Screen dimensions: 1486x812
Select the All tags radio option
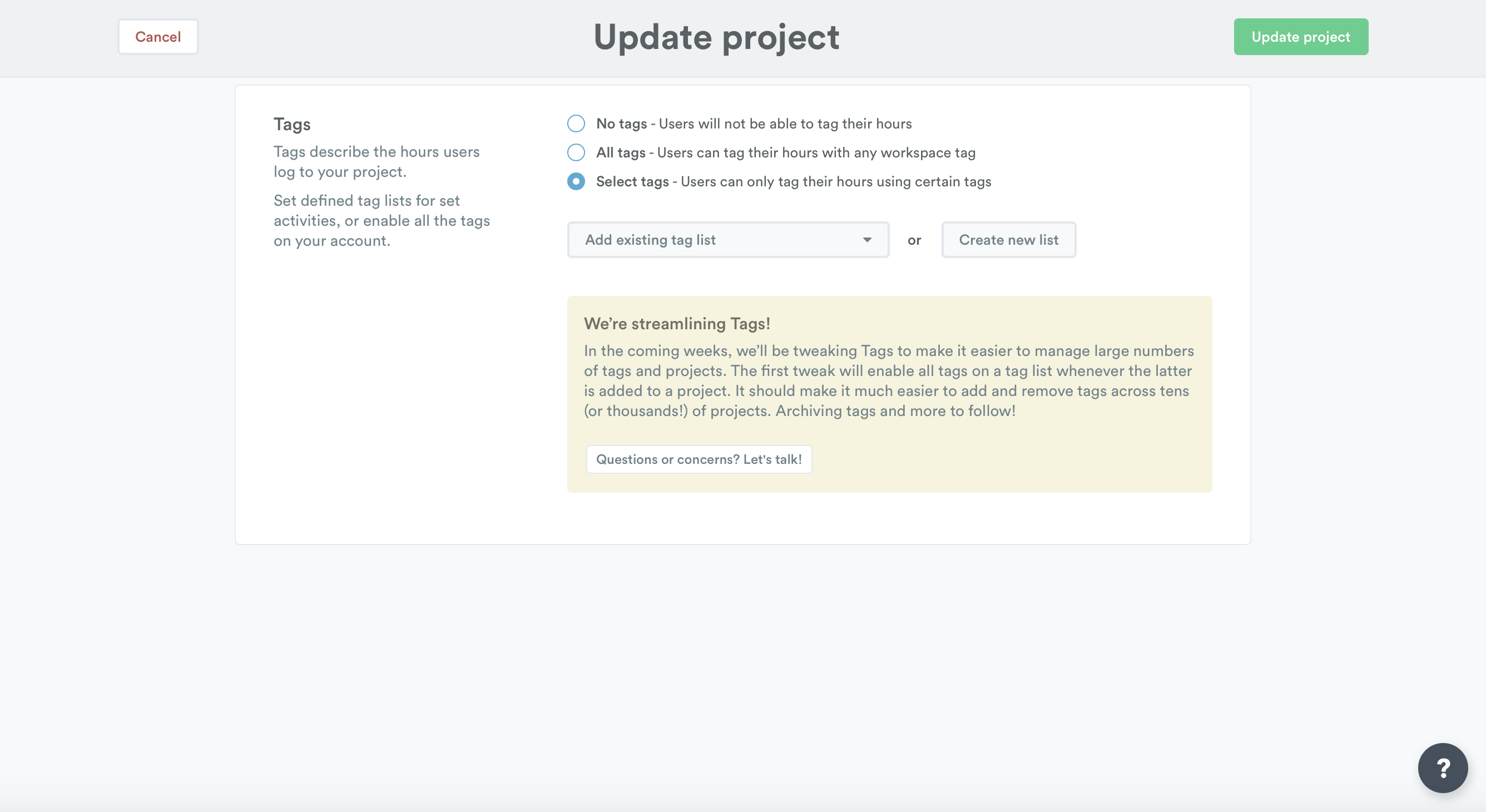pos(576,152)
